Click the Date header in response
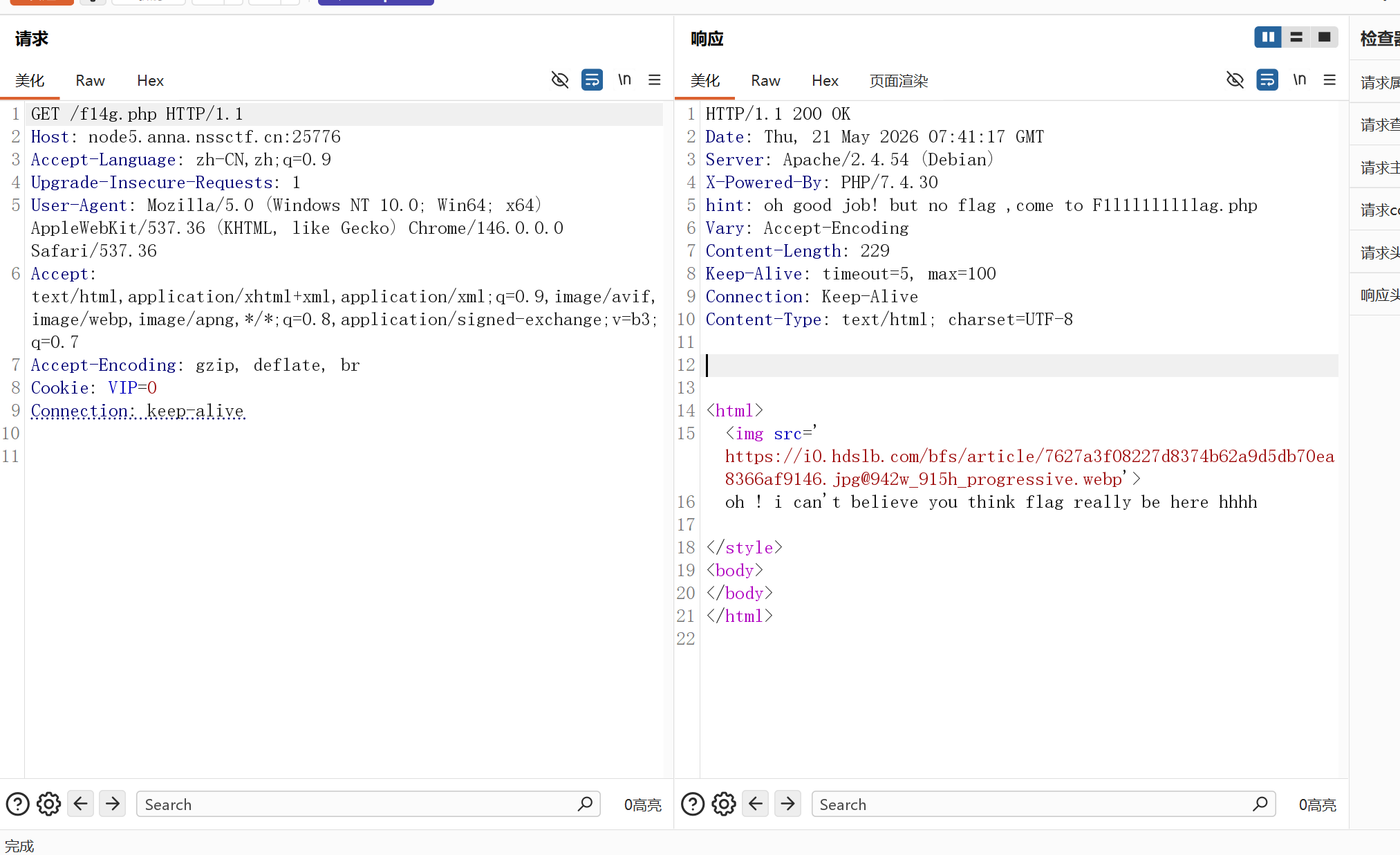Screen dimensions: 1400x855 [x=875, y=137]
